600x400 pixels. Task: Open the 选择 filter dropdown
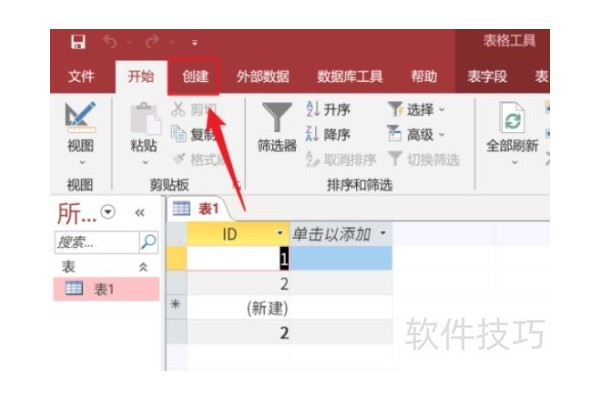click(416, 109)
